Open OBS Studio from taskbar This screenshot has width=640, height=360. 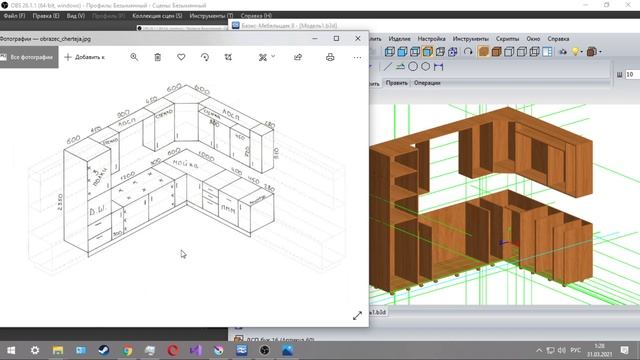click(264, 350)
